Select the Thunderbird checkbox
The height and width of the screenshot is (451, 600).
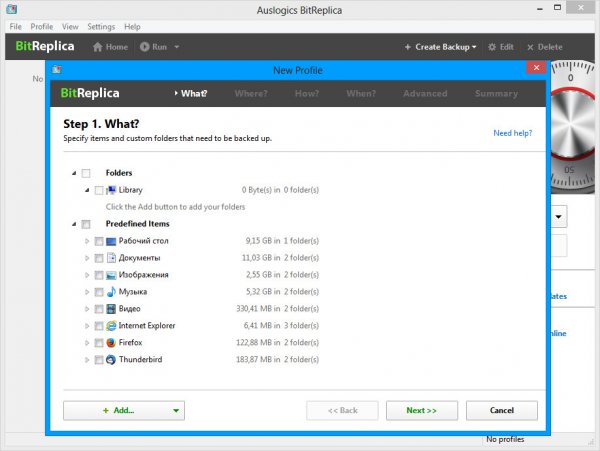[99, 360]
